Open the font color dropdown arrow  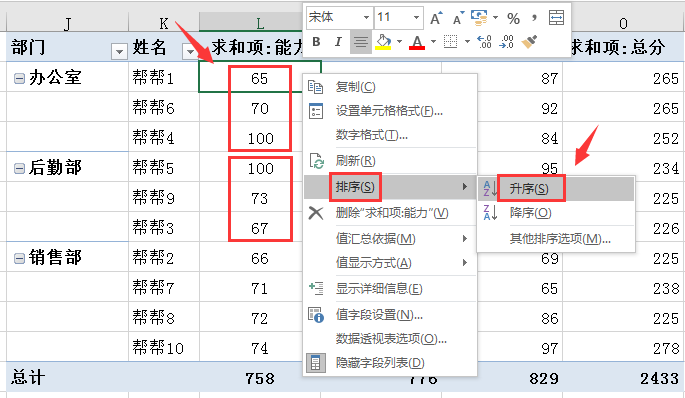tap(433, 42)
